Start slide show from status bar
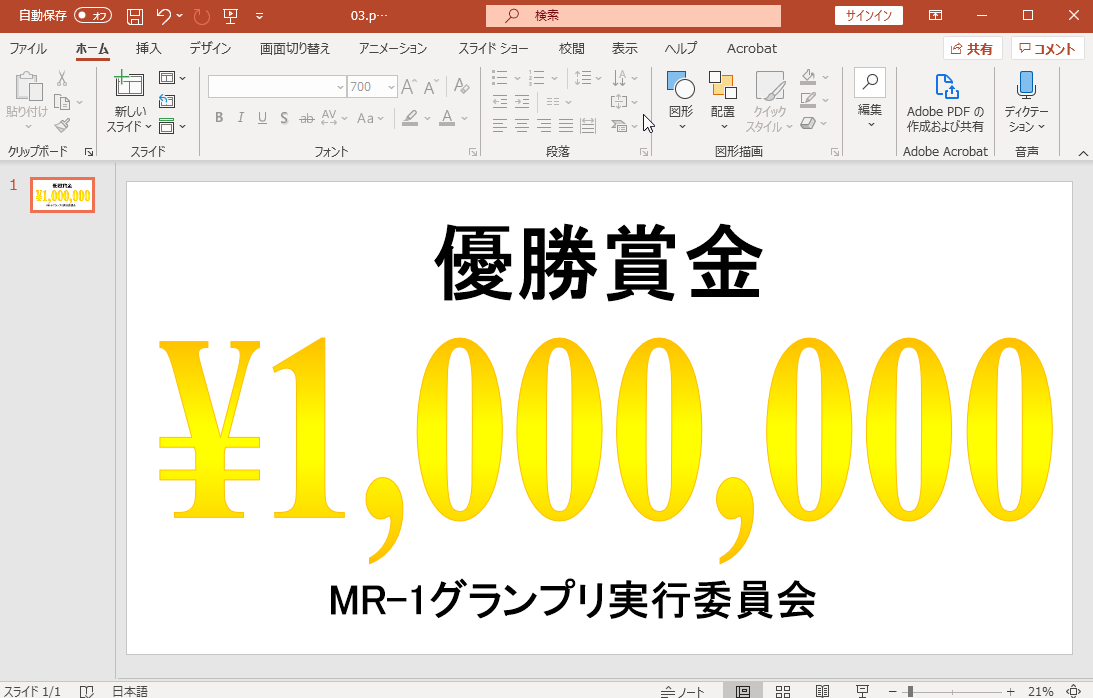 click(862, 691)
